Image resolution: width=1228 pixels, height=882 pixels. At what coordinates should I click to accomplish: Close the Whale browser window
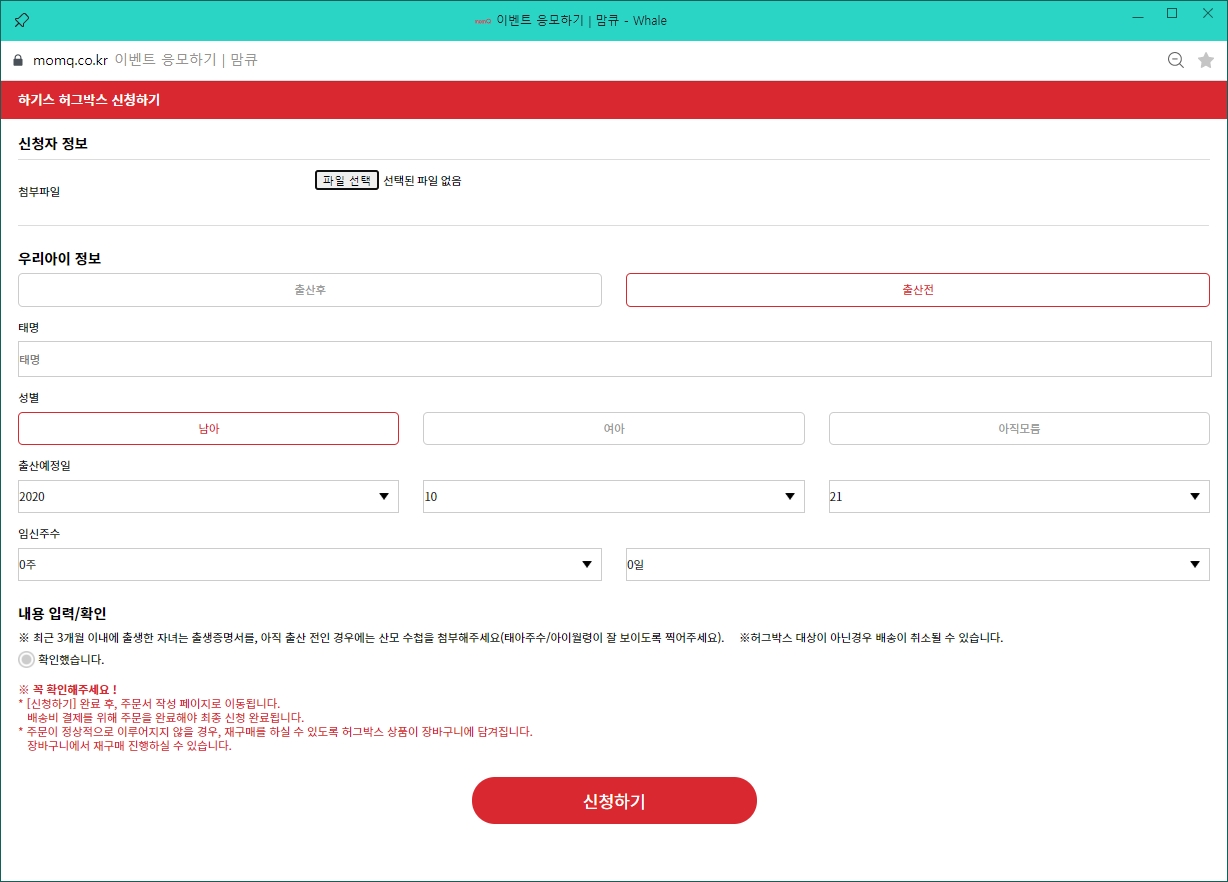[1207, 14]
